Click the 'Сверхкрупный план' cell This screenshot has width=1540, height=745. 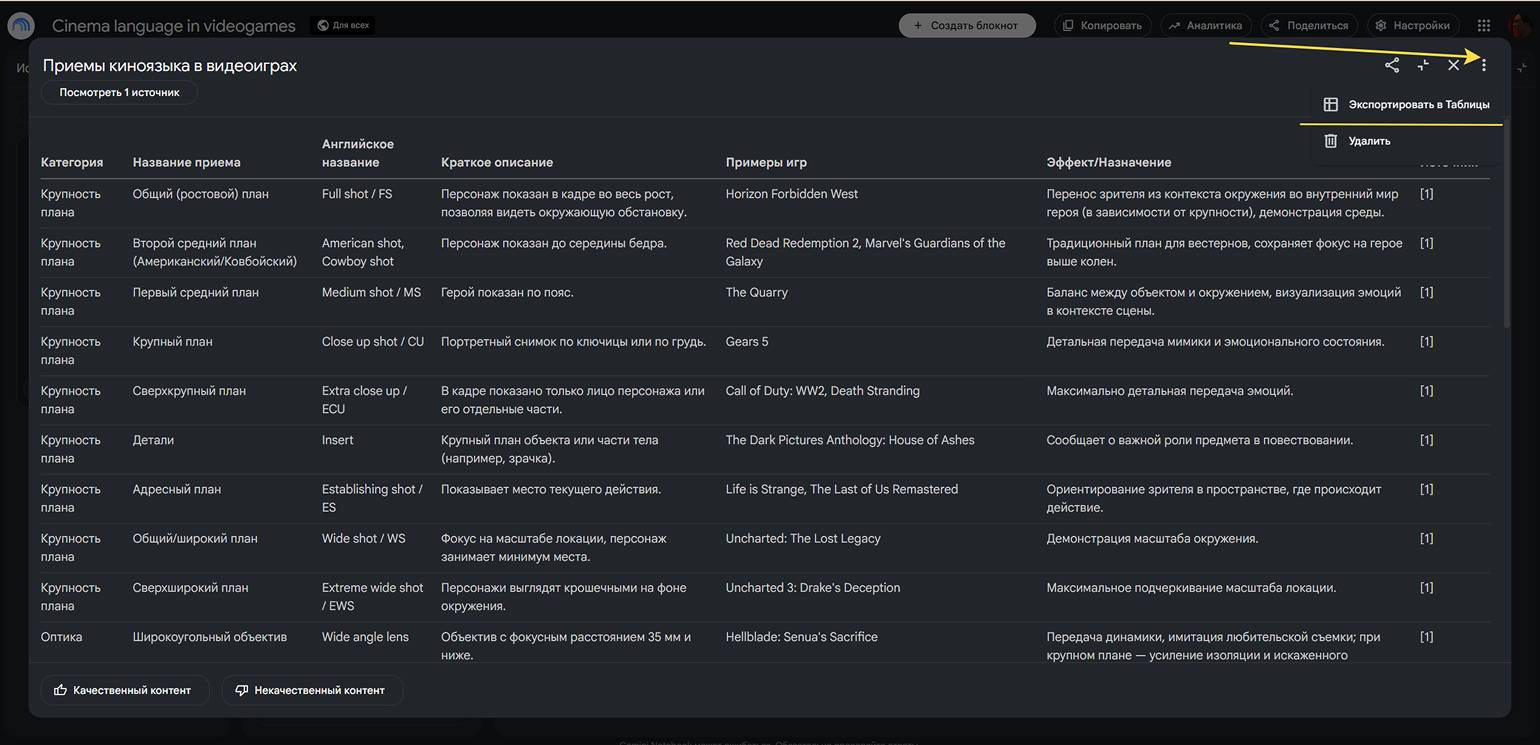[189, 391]
